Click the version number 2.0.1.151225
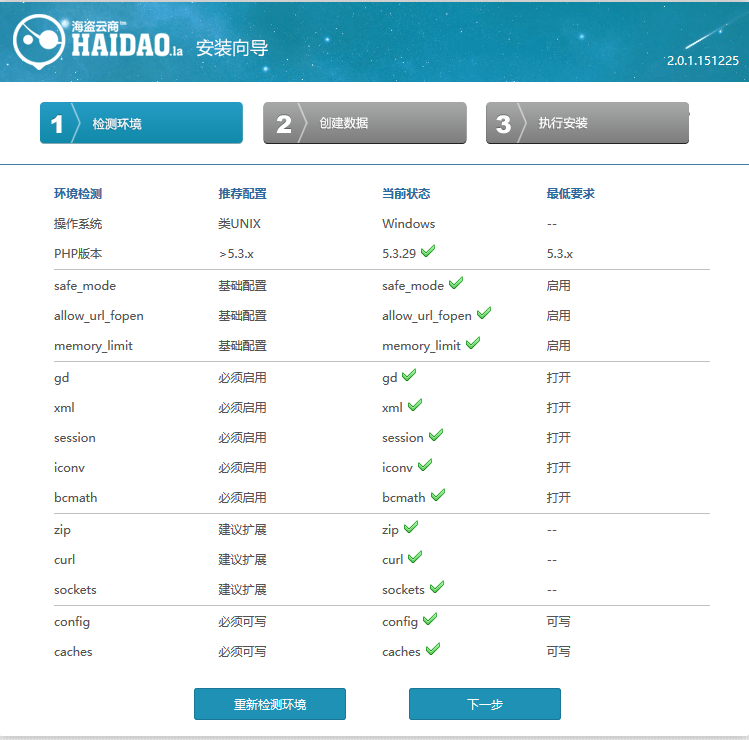 [702, 60]
